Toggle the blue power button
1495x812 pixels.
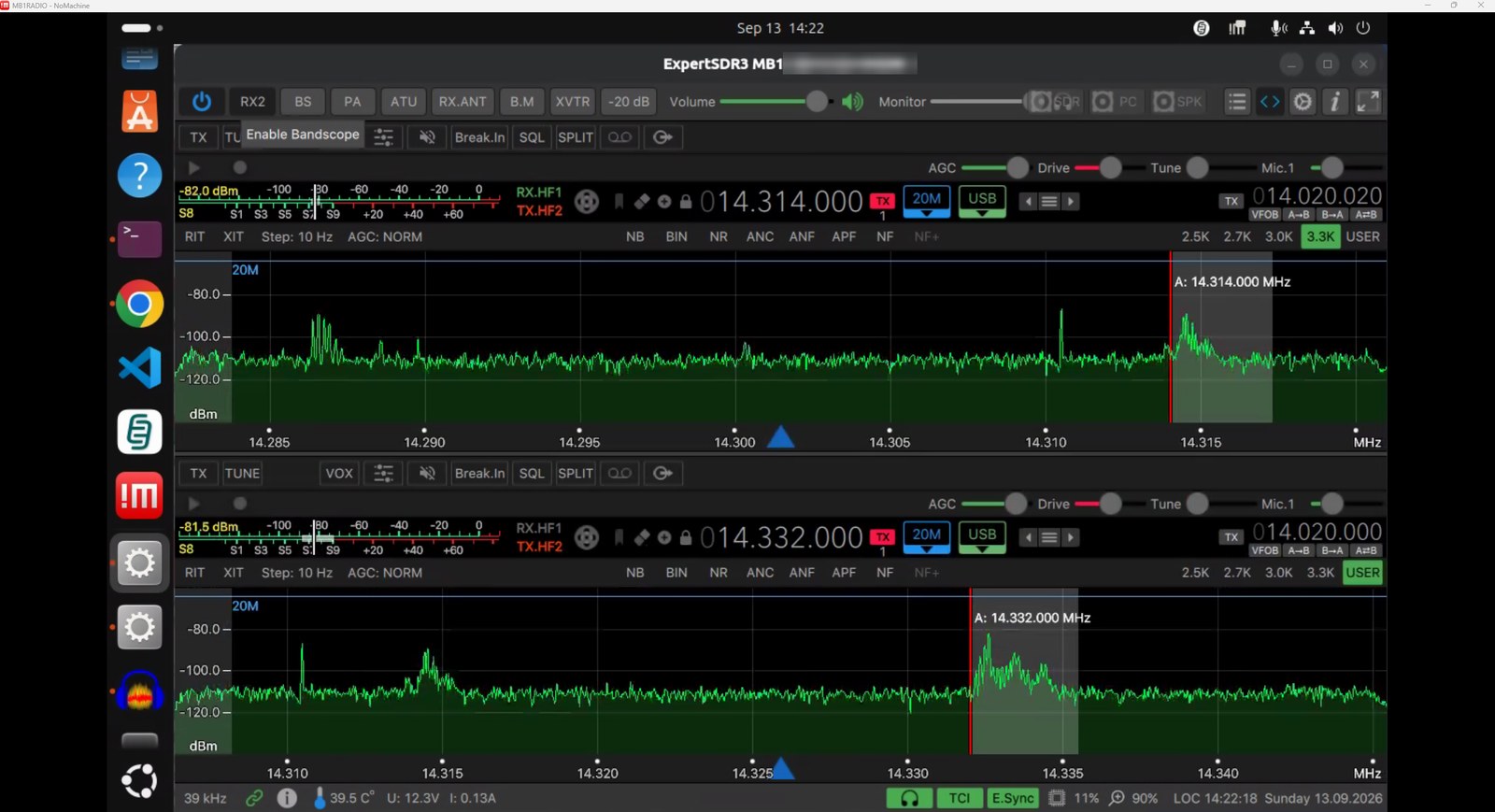pyautogui.click(x=202, y=102)
